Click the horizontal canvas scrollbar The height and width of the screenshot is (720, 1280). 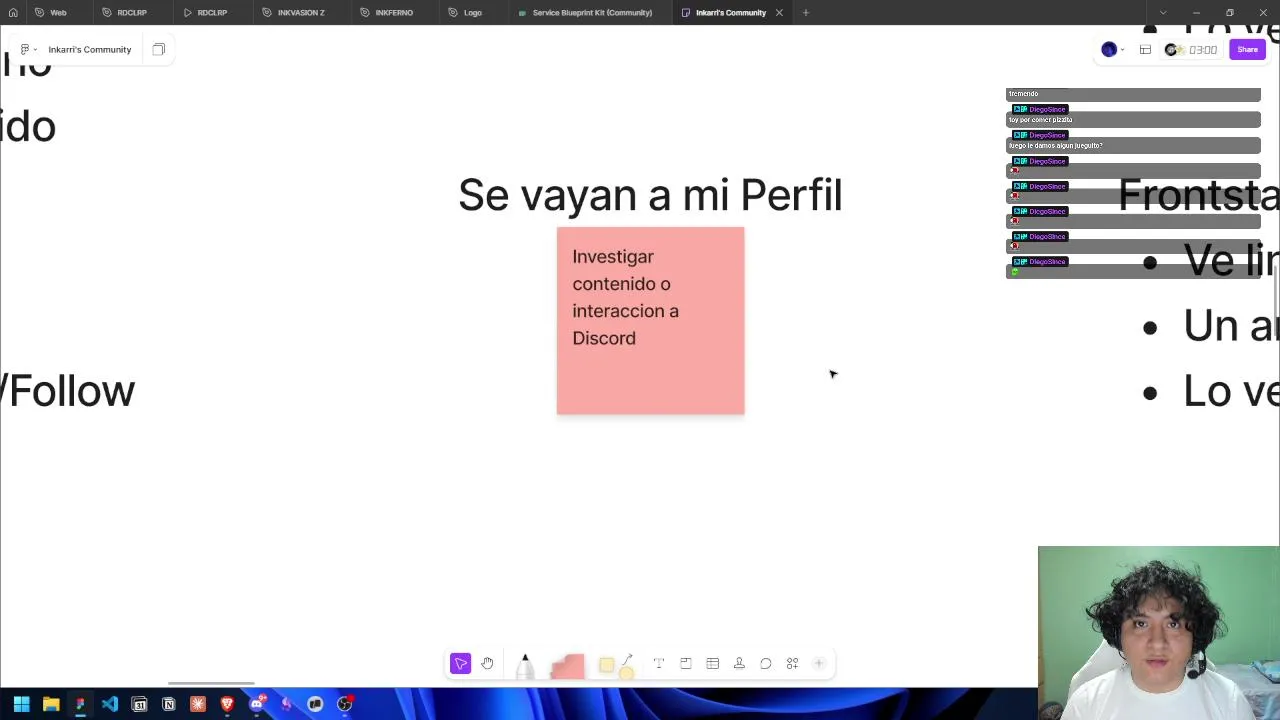(211, 684)
